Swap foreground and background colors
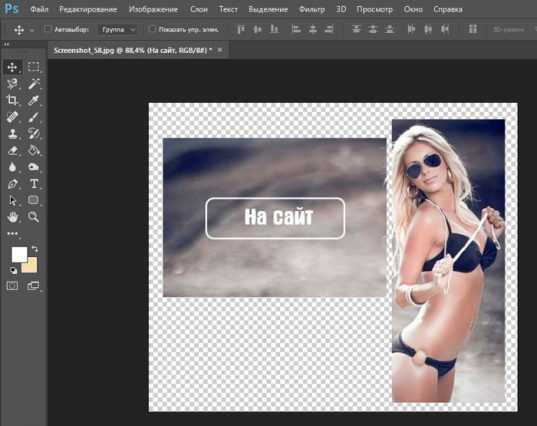This screenshot has height=426, width=537. (x=34, y=249)
